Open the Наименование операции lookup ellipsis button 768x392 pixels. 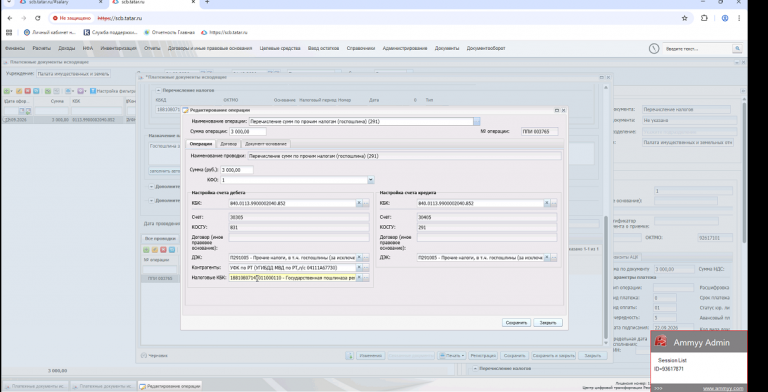(477, 121)
